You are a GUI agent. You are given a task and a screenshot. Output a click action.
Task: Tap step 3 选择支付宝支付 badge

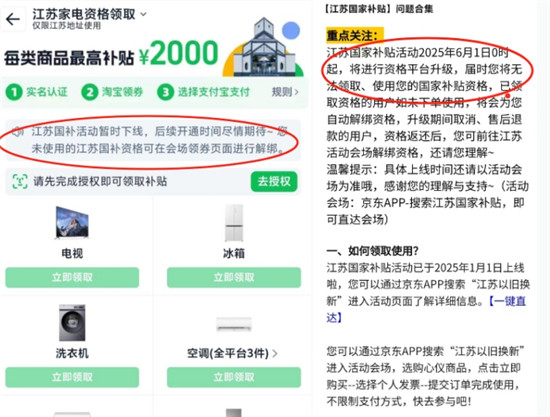click(x=203, y=92)
